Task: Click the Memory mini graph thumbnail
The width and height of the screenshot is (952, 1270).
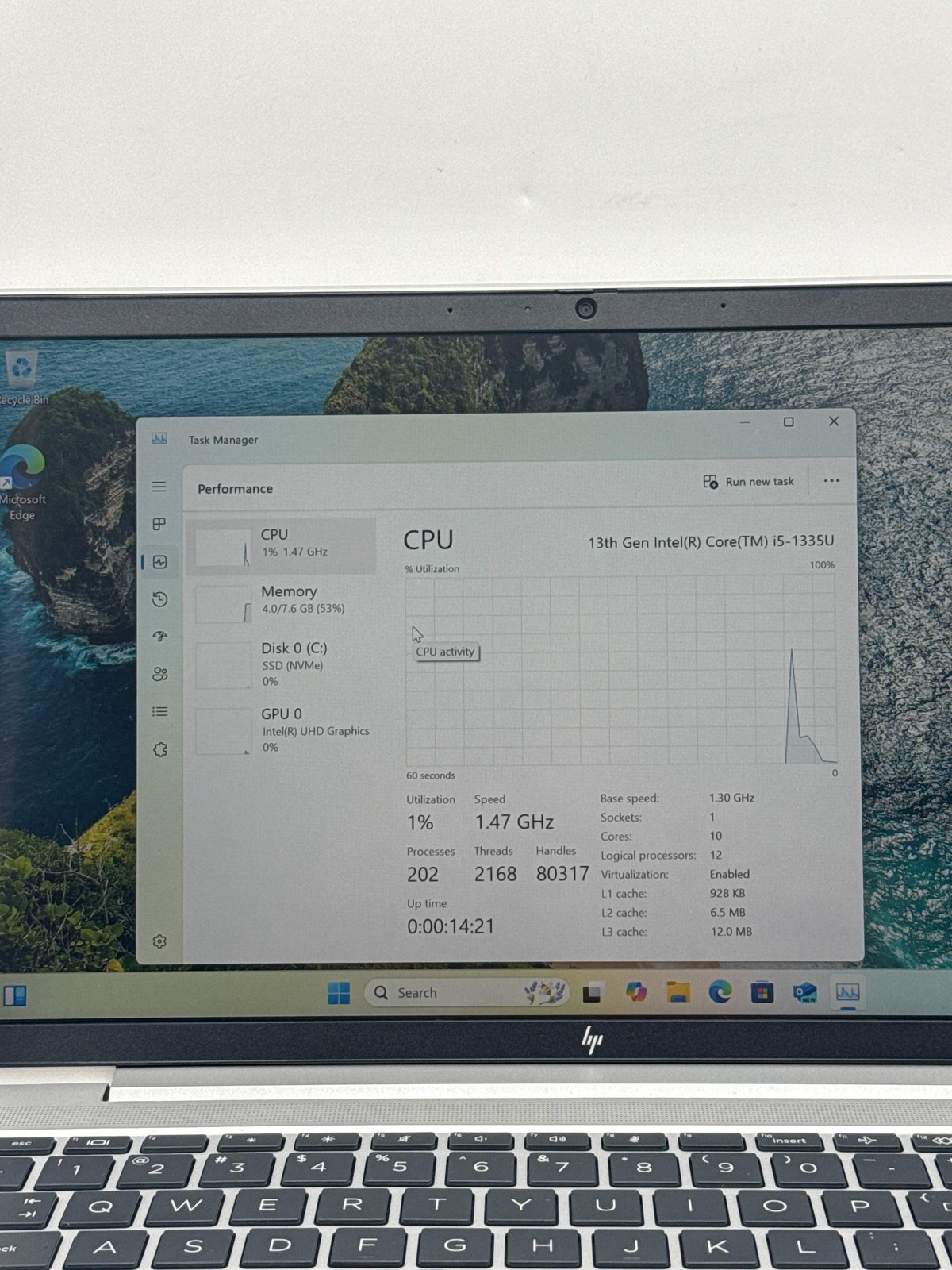Action: tap(223, 604)
